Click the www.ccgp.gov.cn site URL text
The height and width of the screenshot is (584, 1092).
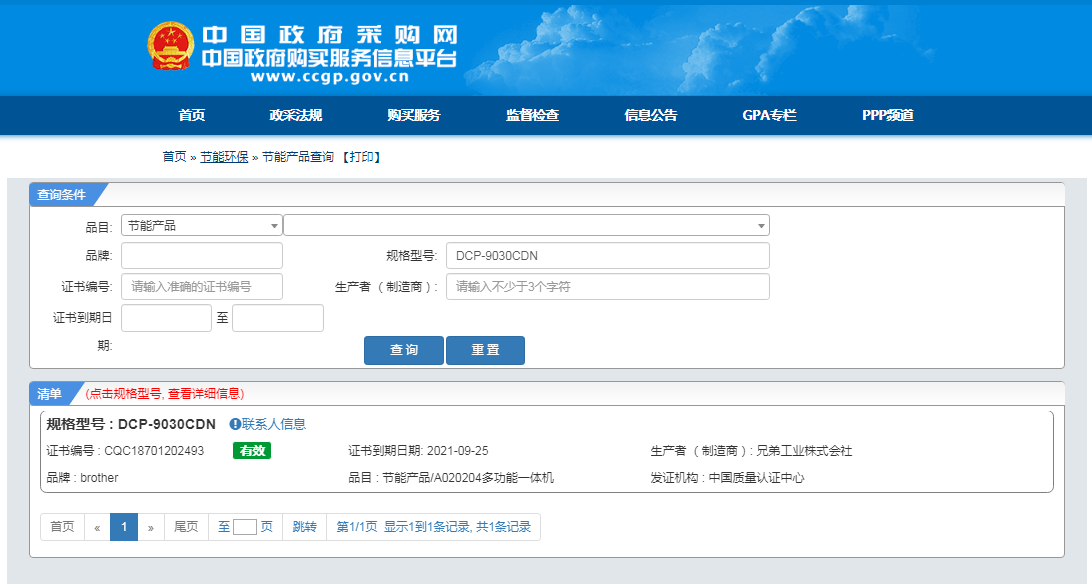click(x=329, y=77)
